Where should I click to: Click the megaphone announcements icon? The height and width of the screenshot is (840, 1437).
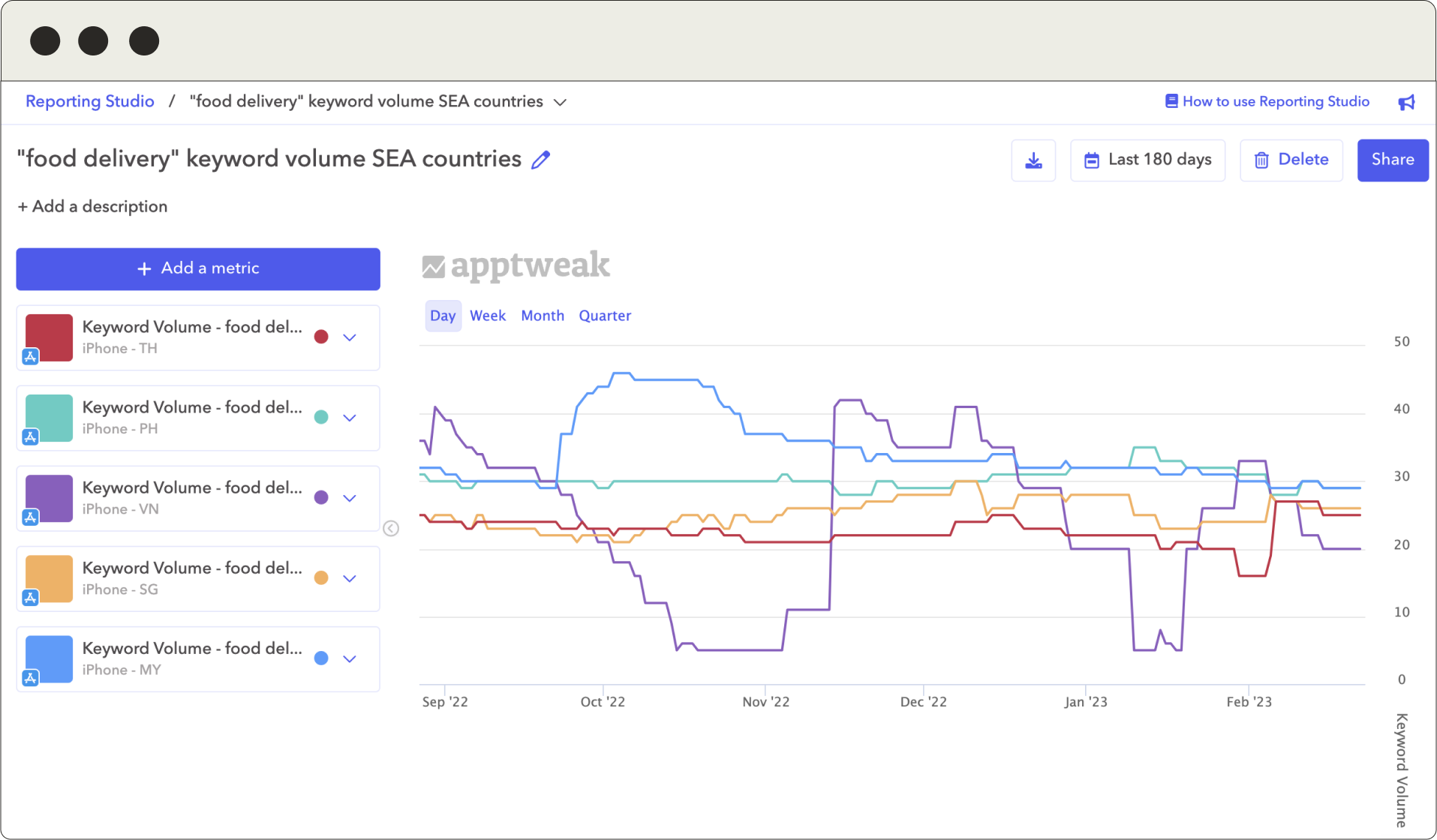click(x=1406, y=102)
